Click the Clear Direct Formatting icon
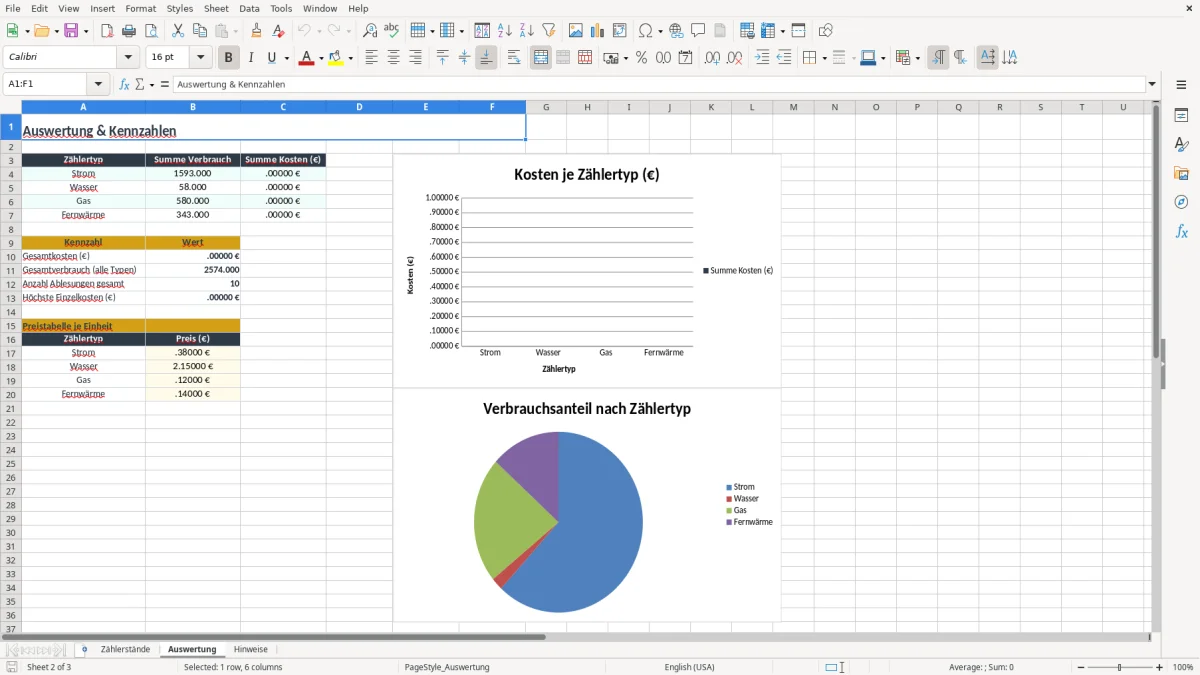Screen dimensions: 1200x675 (279, 31)
